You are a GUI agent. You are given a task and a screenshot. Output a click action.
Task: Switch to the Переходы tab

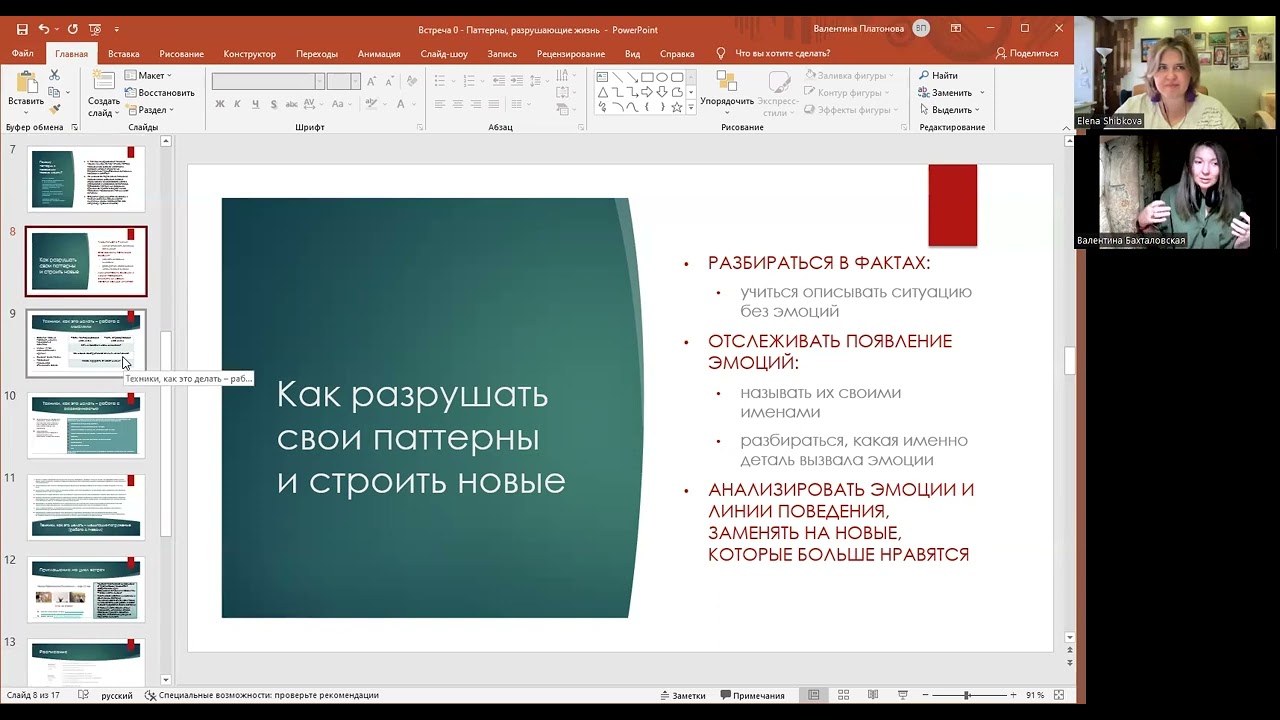(x=317, y=54)
